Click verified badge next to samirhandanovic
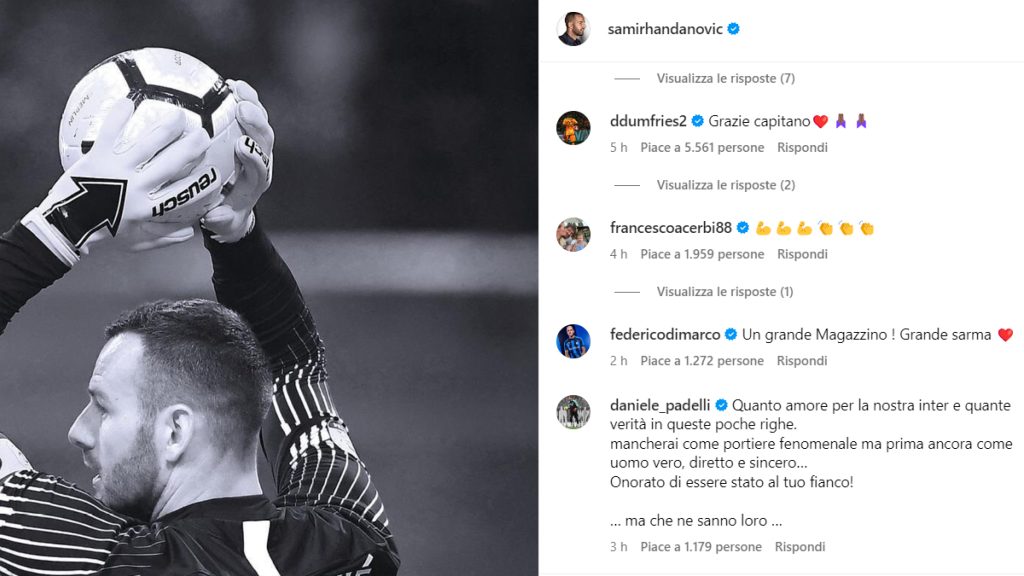 coord(733,29)
